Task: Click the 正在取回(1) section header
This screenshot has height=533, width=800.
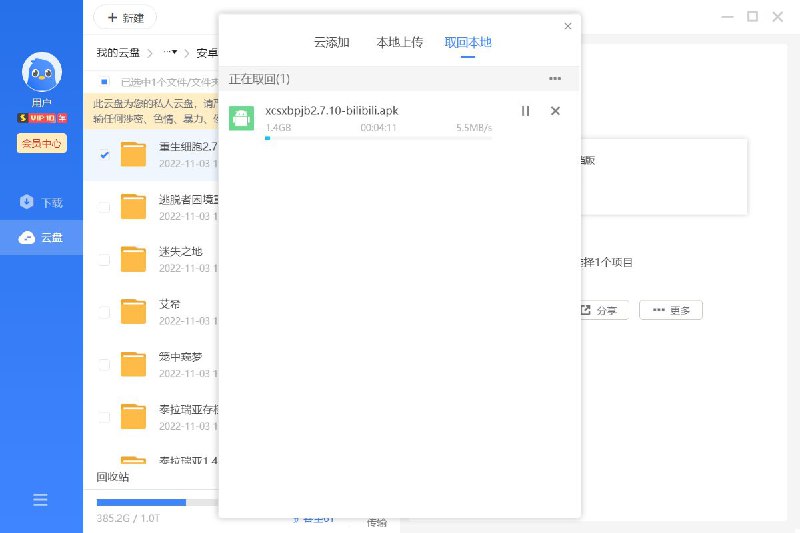Action: (x=399, y=79)
